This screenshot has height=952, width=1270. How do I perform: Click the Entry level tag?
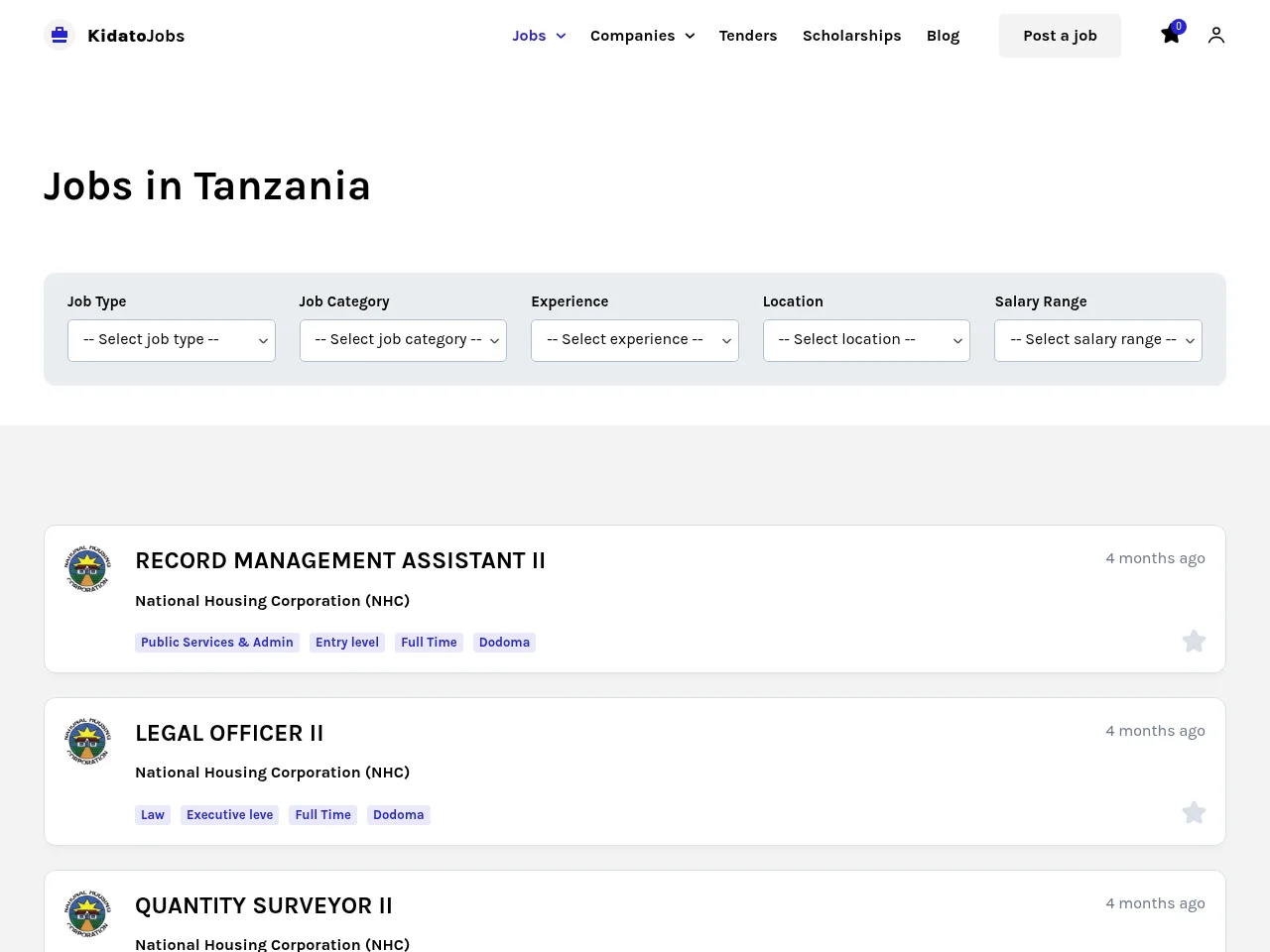(x=347, y=643)
